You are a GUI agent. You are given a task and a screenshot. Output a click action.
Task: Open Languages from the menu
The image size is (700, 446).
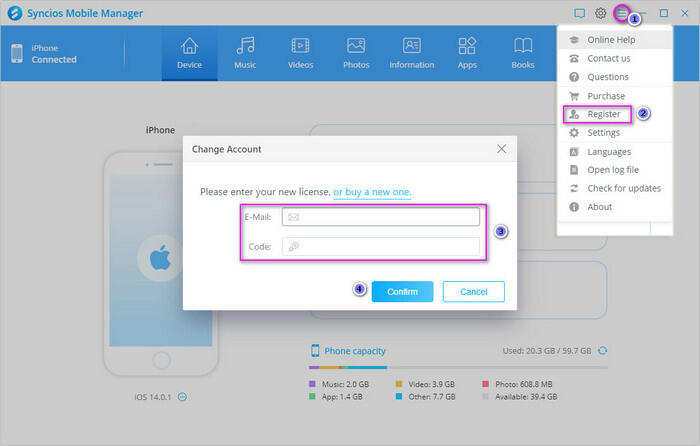[608, 152]
